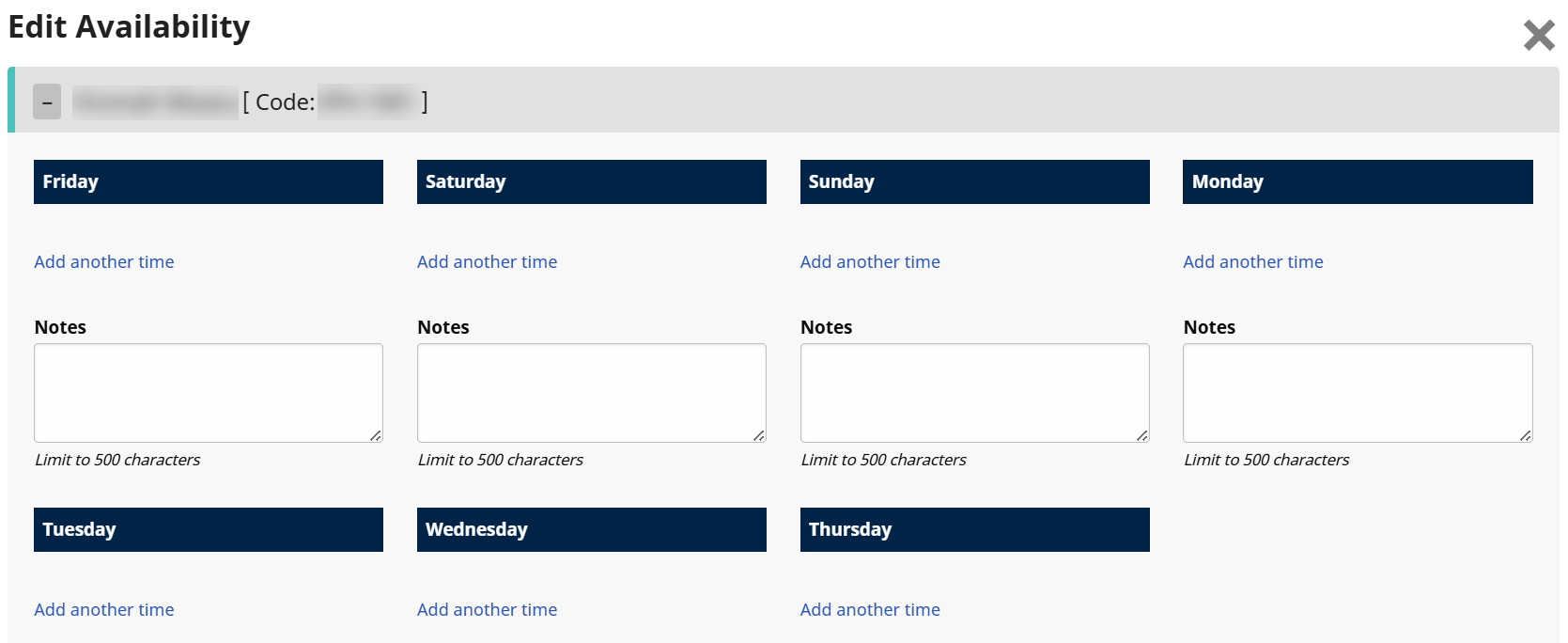The width and height of the screenshot is (1568, 643).
Task: Click the Friday Notes text box
Action: pyautogui.click(x=208, y=392)
